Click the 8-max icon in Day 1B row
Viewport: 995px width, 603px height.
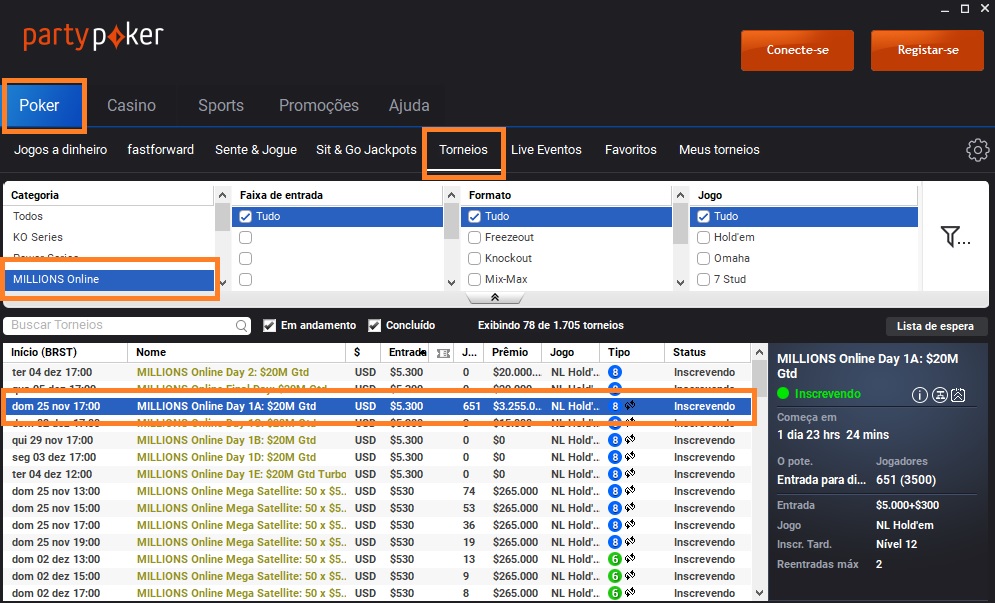[614, 440]
